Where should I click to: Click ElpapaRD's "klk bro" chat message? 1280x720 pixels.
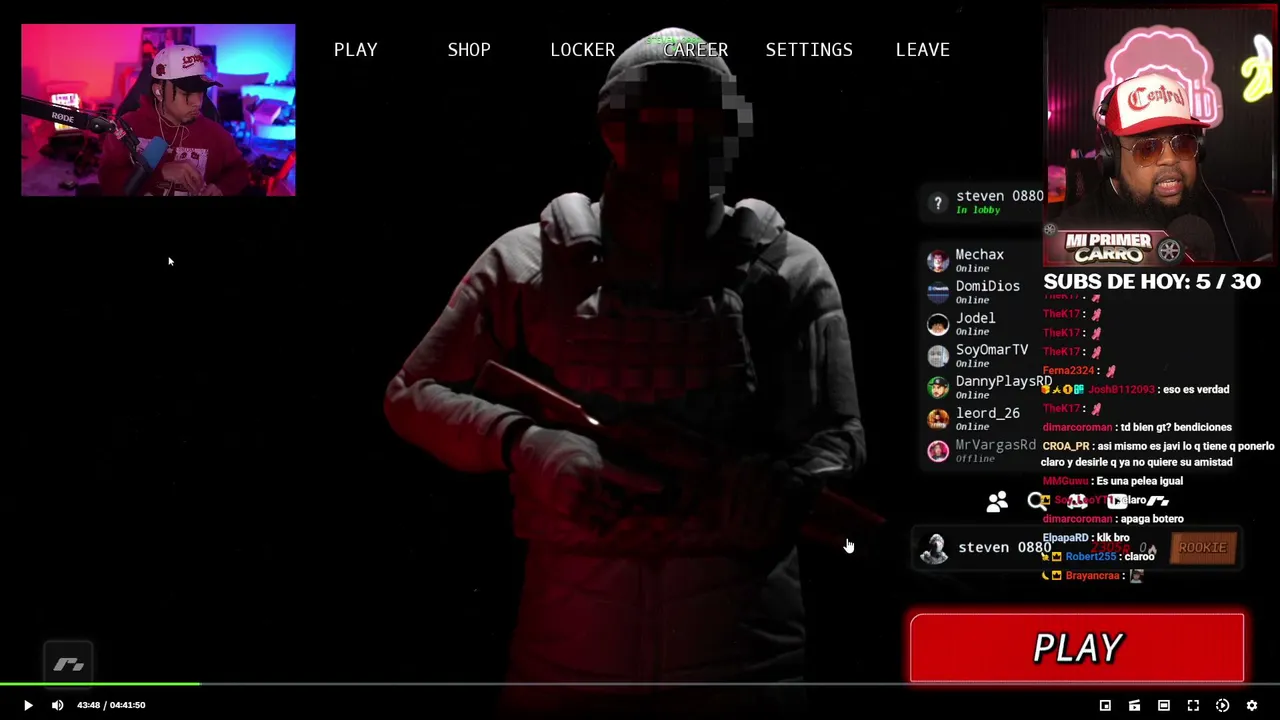tap(1086, 538)
